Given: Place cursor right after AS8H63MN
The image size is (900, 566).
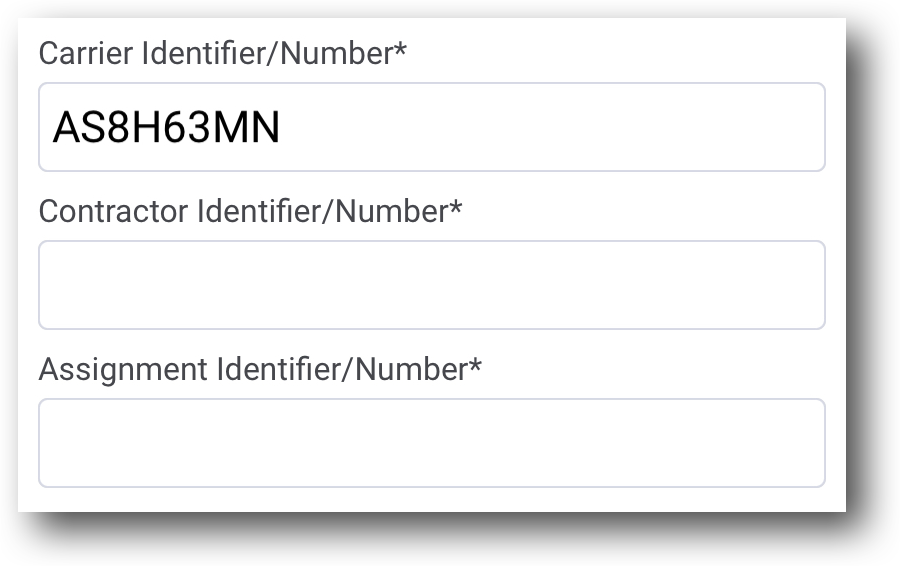Looking at the screenshot, I should point(283,128).
